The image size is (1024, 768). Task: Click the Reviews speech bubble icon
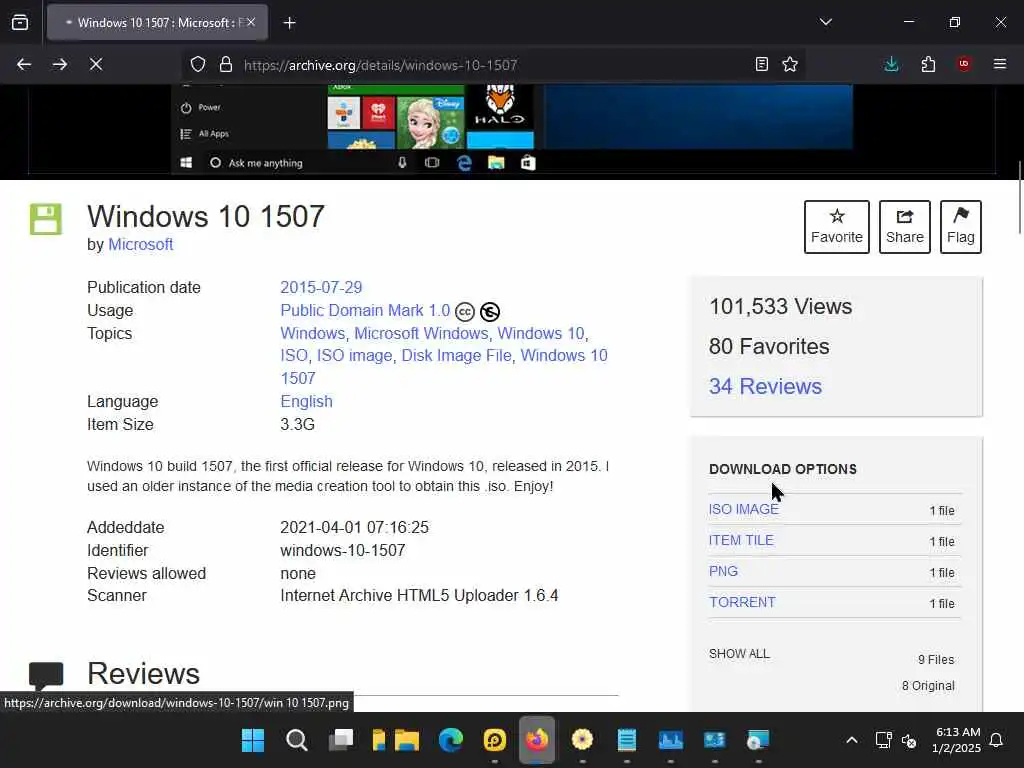[x=46, y=677]
